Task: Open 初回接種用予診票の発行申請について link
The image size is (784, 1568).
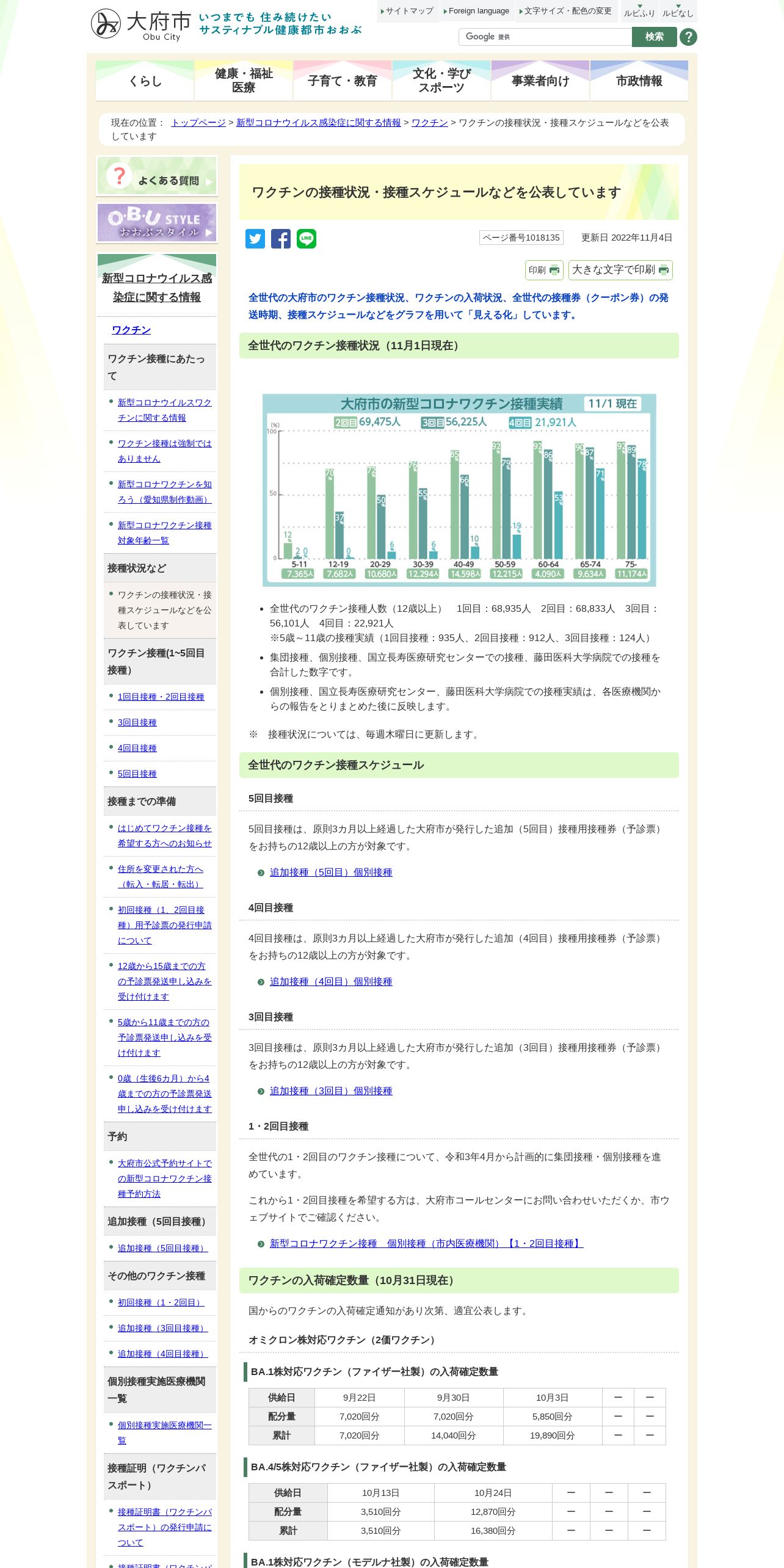Action: click(x=165, y=925)
